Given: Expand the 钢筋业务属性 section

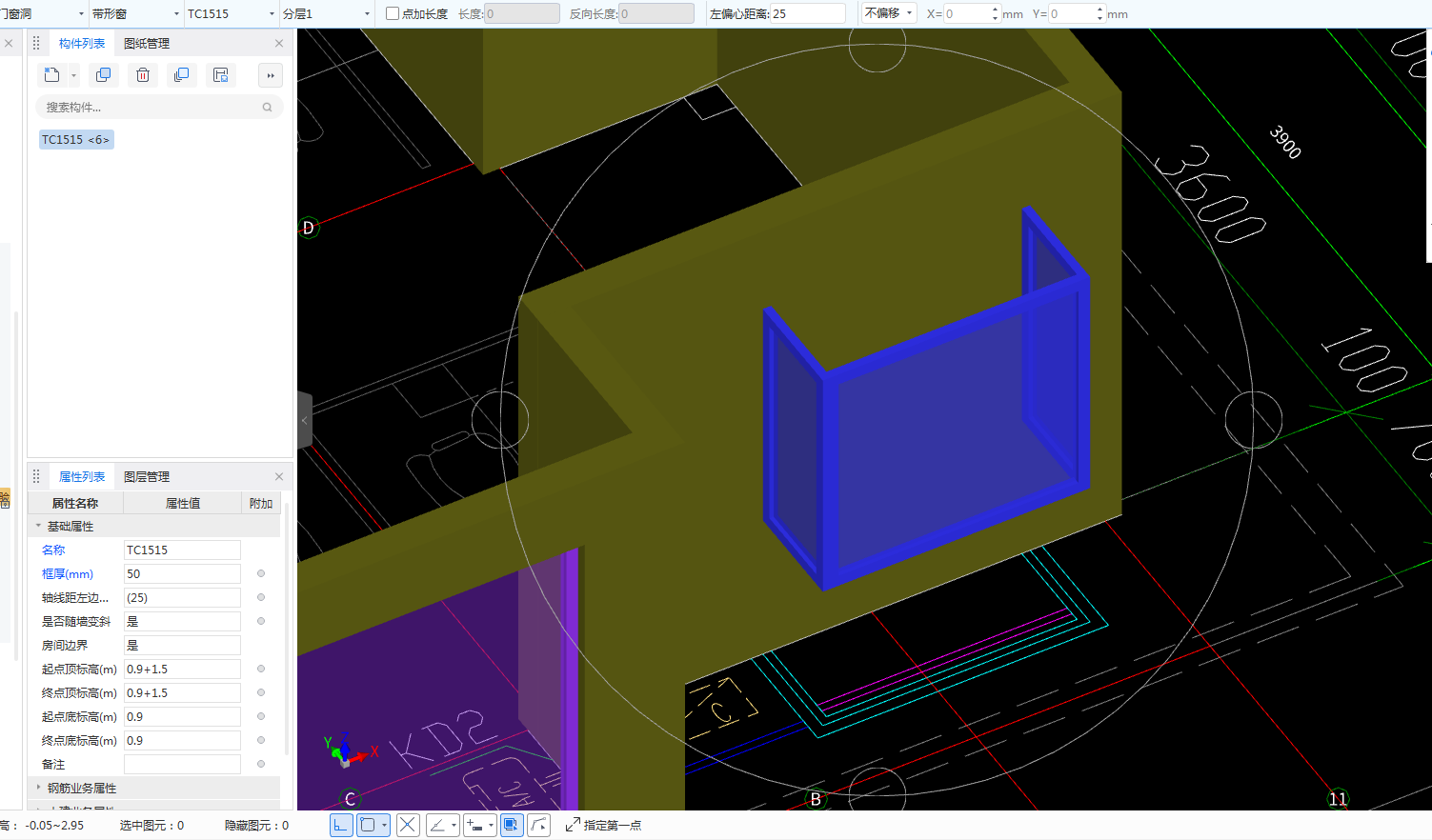Looking at the screenshot, I should [x=39, y=789].
